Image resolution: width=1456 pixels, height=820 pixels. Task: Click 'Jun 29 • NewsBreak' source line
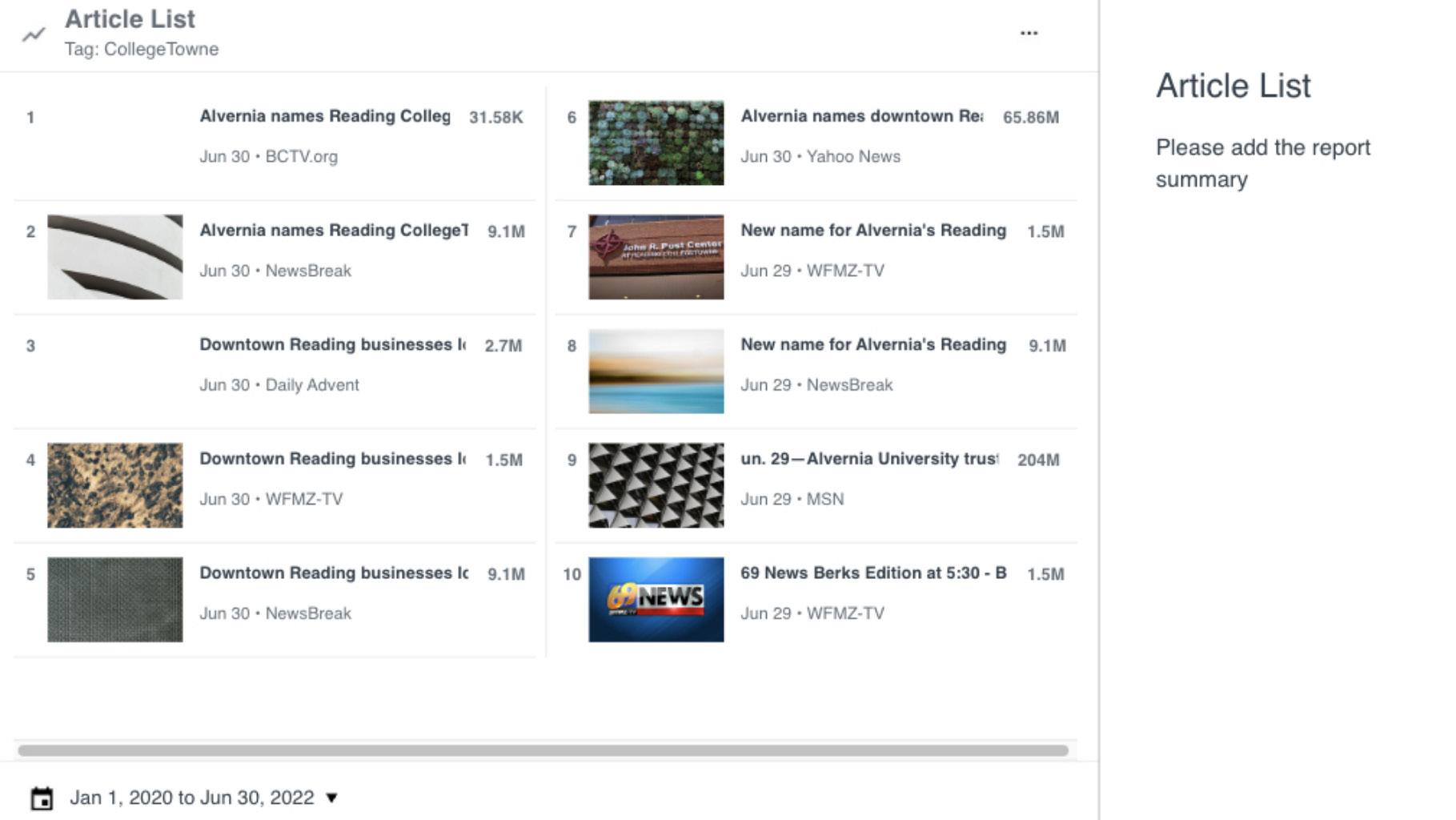816,385
